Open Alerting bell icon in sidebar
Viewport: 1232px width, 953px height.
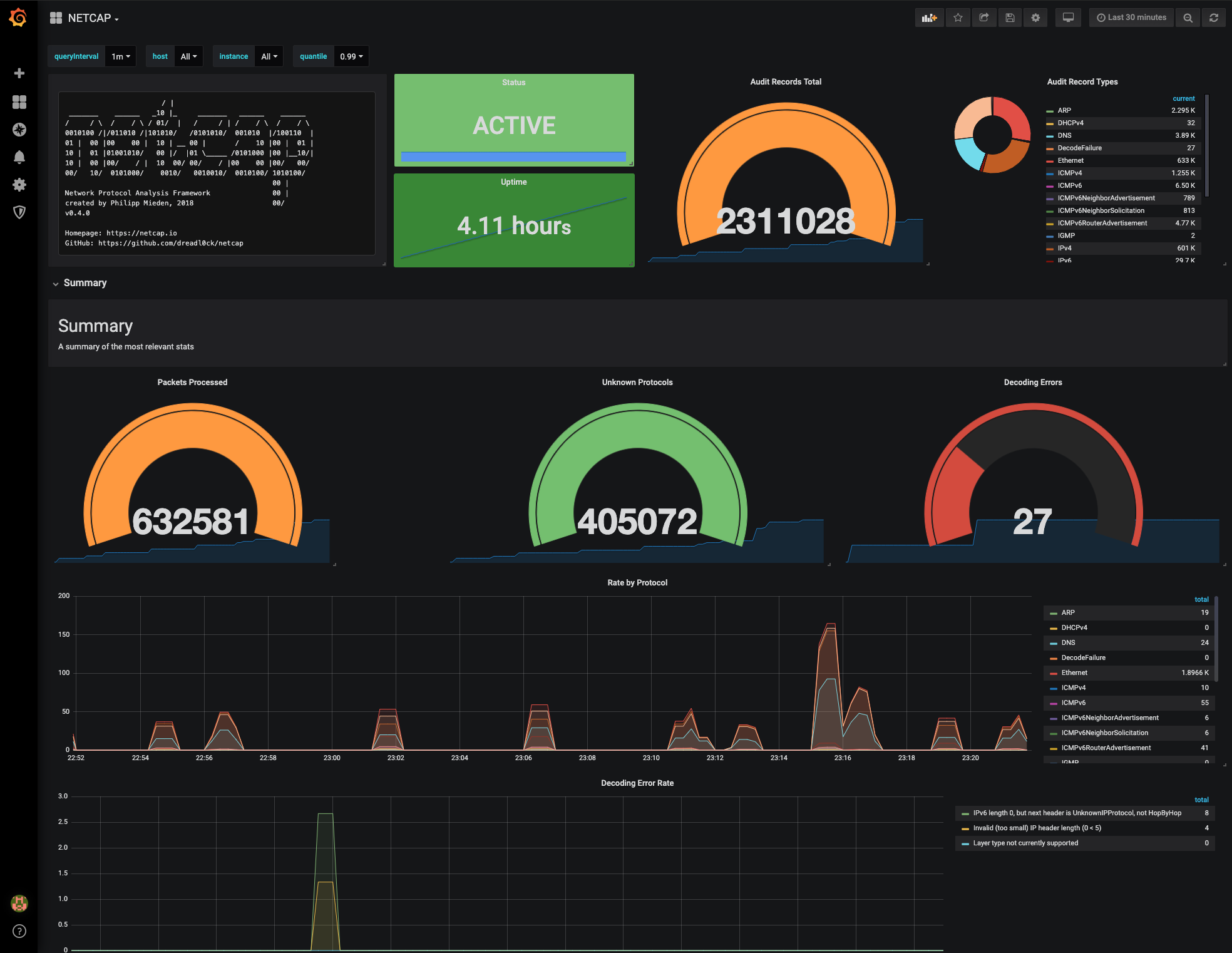click(19, 157)
